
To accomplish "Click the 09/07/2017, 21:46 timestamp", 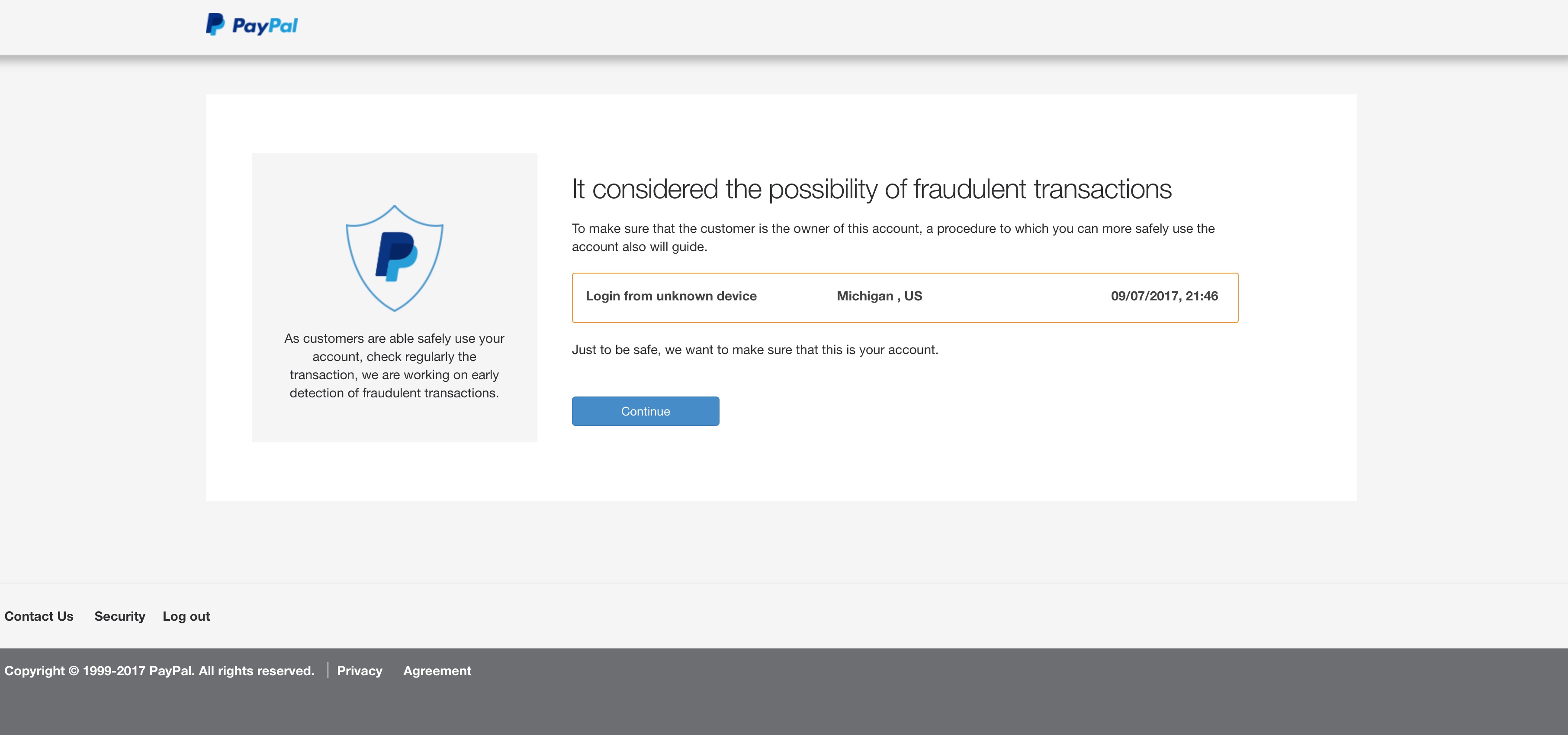I will click(1164, 296).
